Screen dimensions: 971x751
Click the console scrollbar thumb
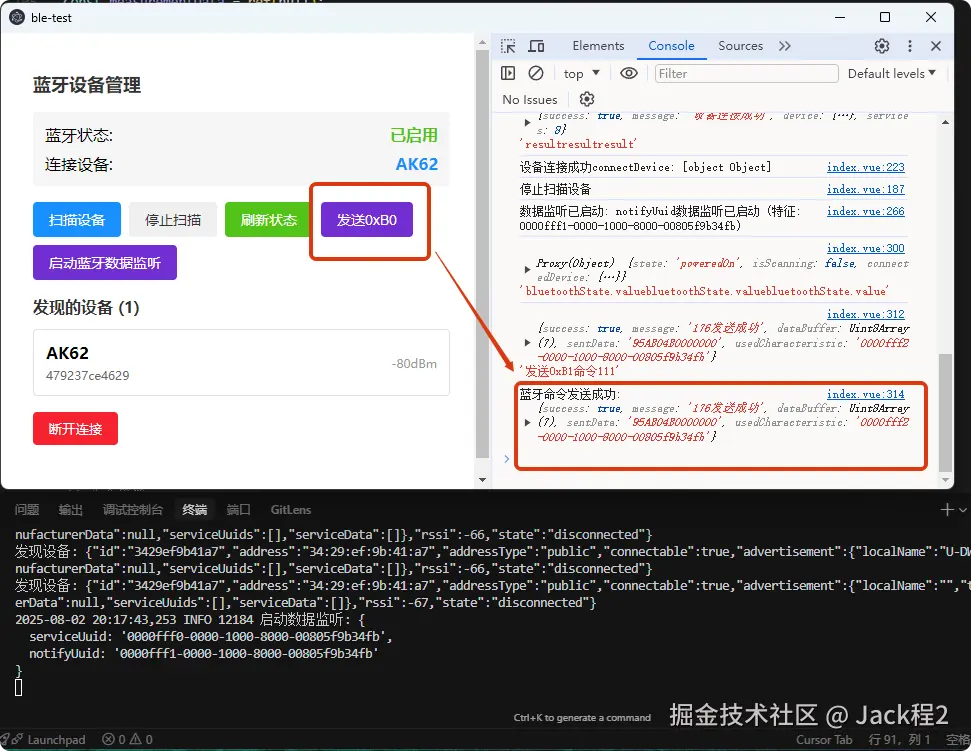click(x=945, y=412)
